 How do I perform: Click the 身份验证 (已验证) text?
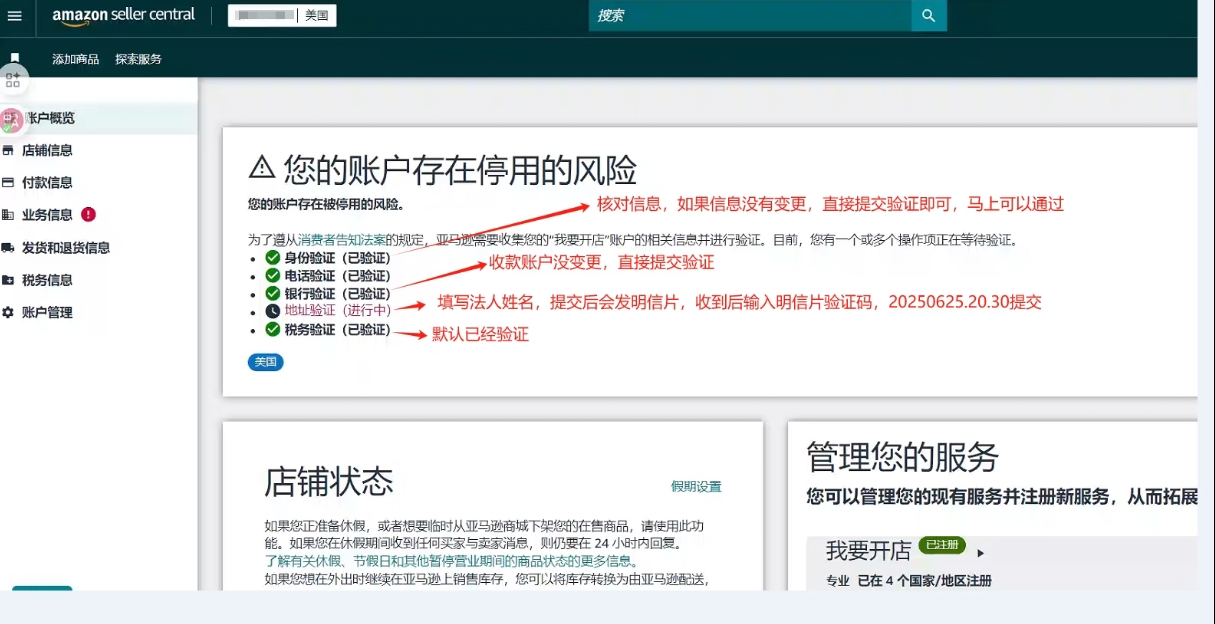(338, 258)
